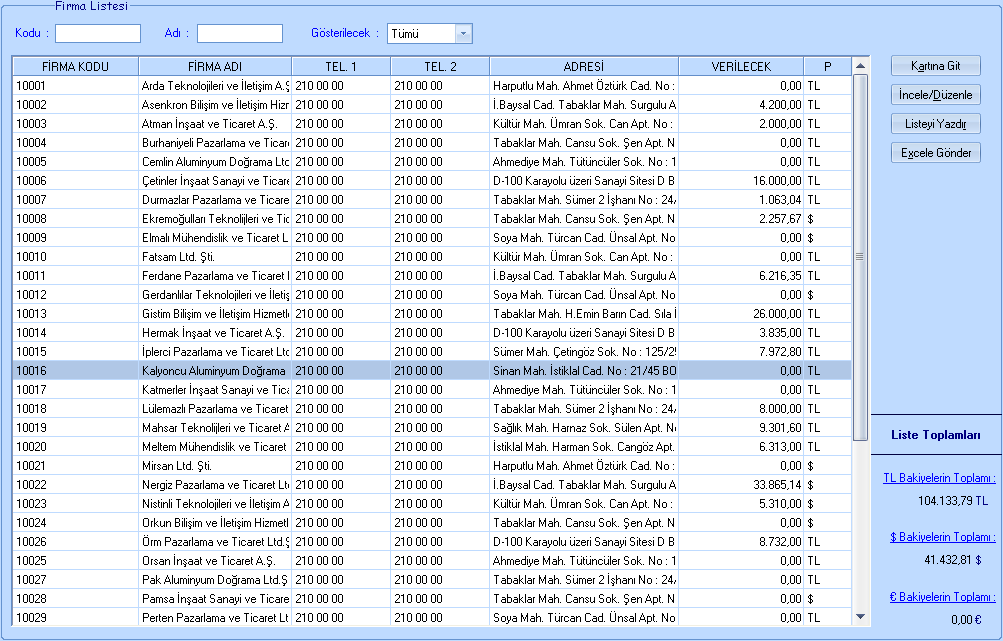Screen dimensions: 1003x641
Task: Open the Gösterilecek dropdown showing Tümü
Action: [x=462, y=34]
